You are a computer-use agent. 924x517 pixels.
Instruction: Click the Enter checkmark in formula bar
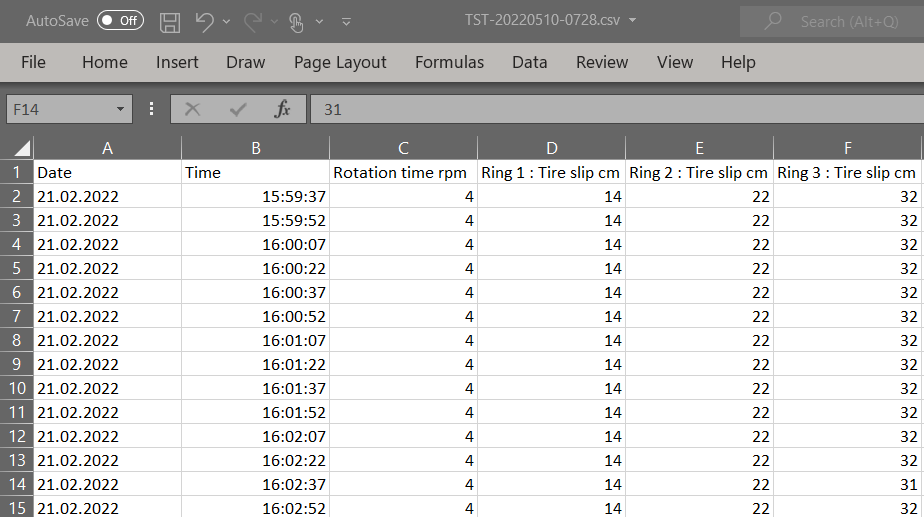coord(237,109)
